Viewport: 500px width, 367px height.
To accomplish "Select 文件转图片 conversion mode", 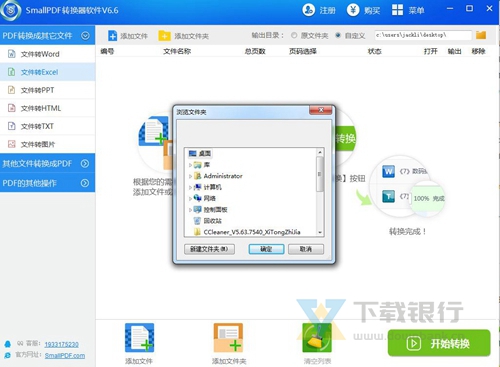I will (47, 144).
